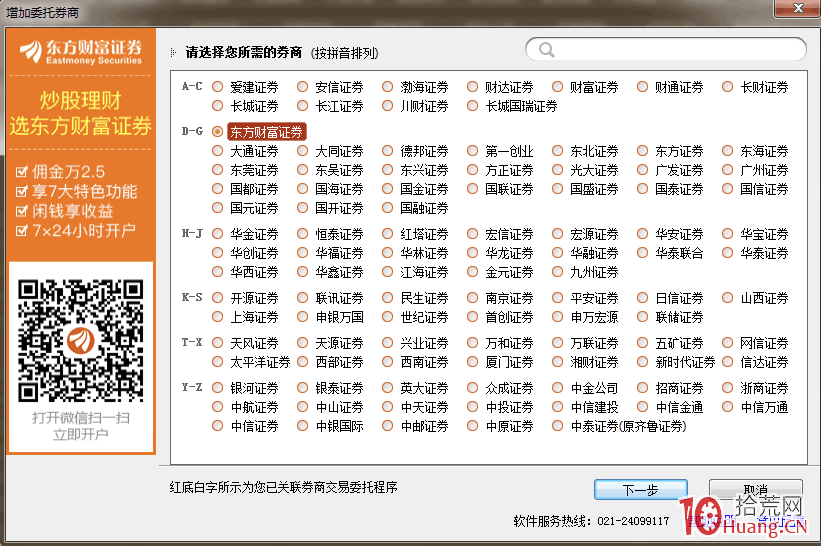The height and width of the screenshot is (546, 821).
Task: Select the 爱建证券 radio option
Action: (x=217, y=87)
